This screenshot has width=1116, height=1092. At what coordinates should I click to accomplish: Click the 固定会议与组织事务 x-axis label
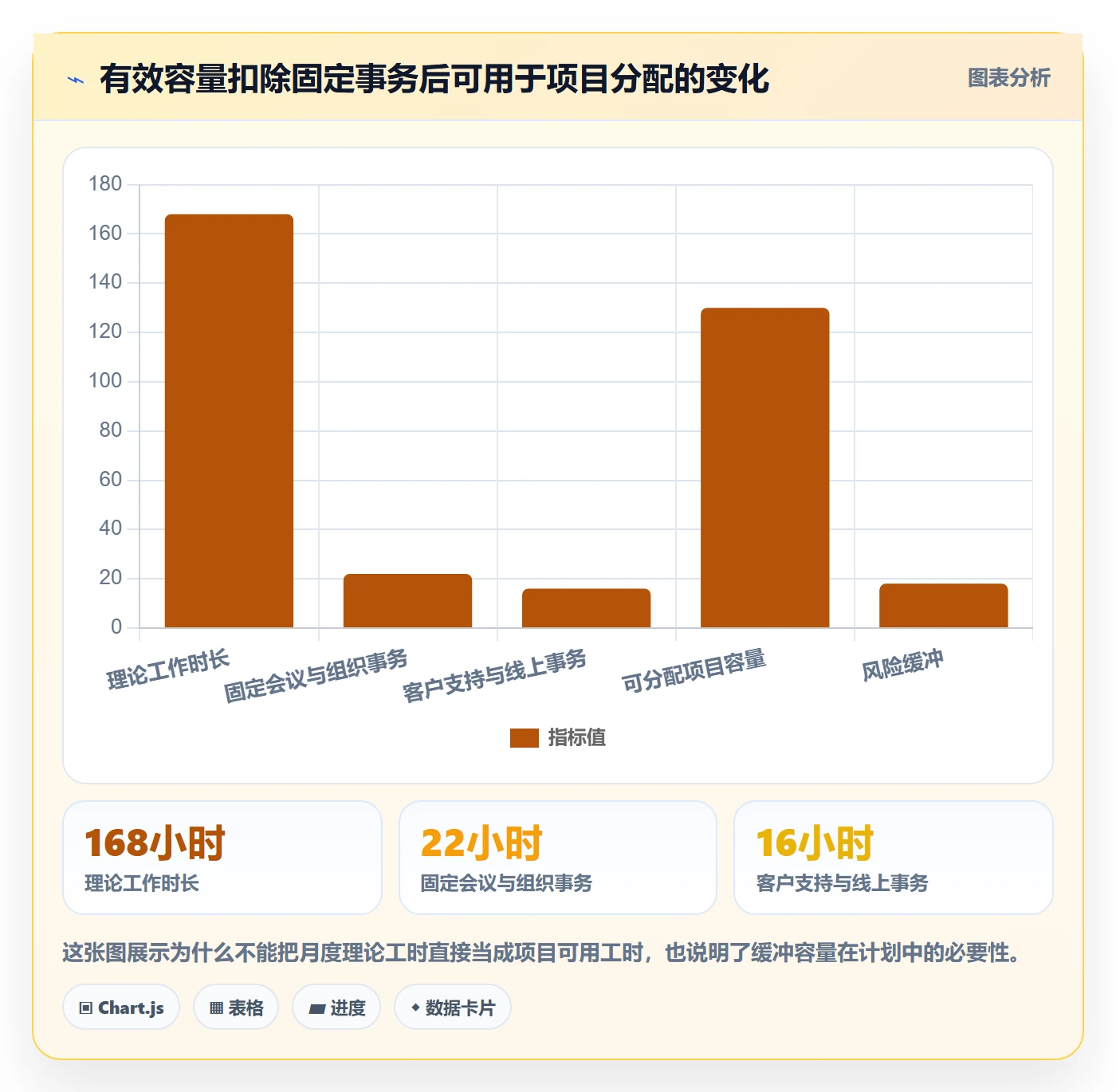click(x=316, y=675)
